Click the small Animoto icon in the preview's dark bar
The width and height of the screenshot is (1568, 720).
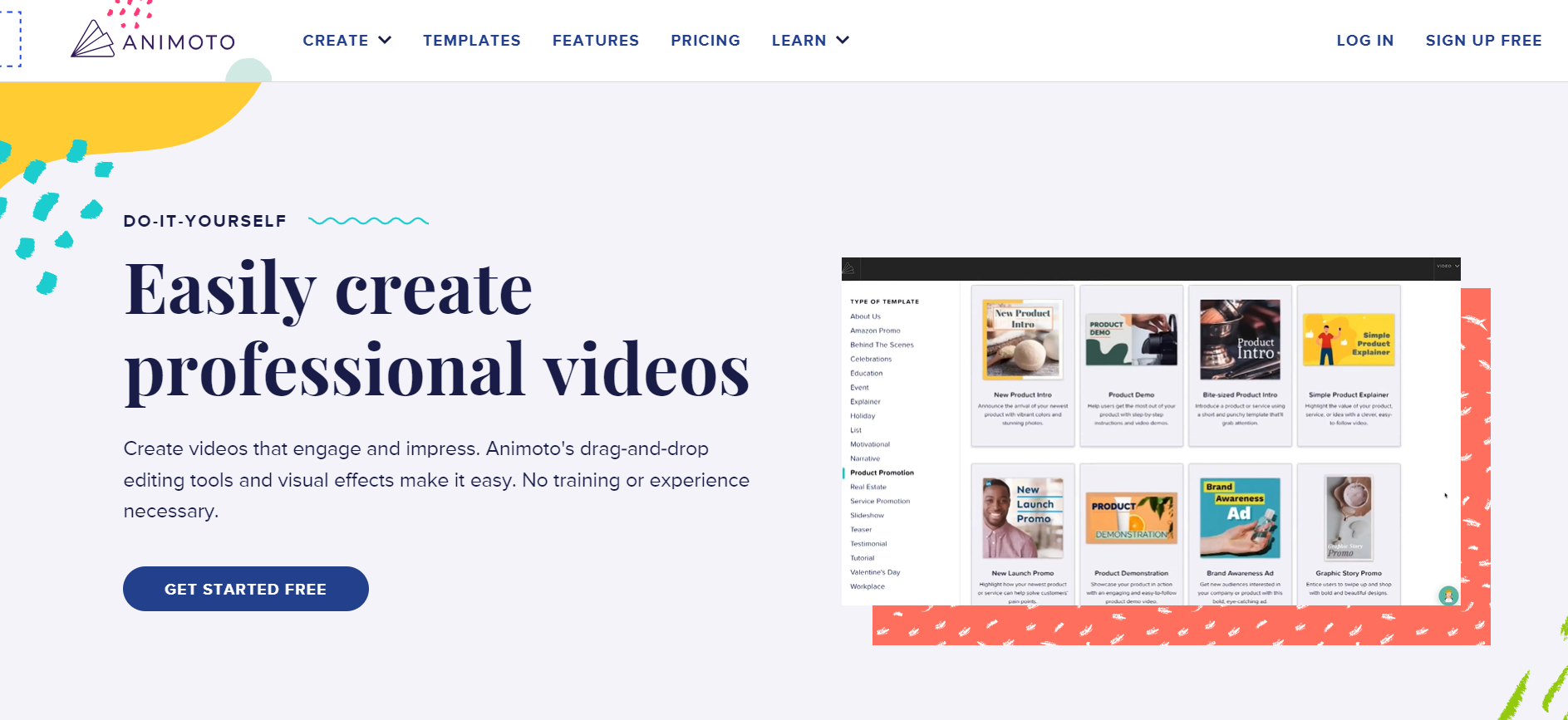click(x=848, y=268)
